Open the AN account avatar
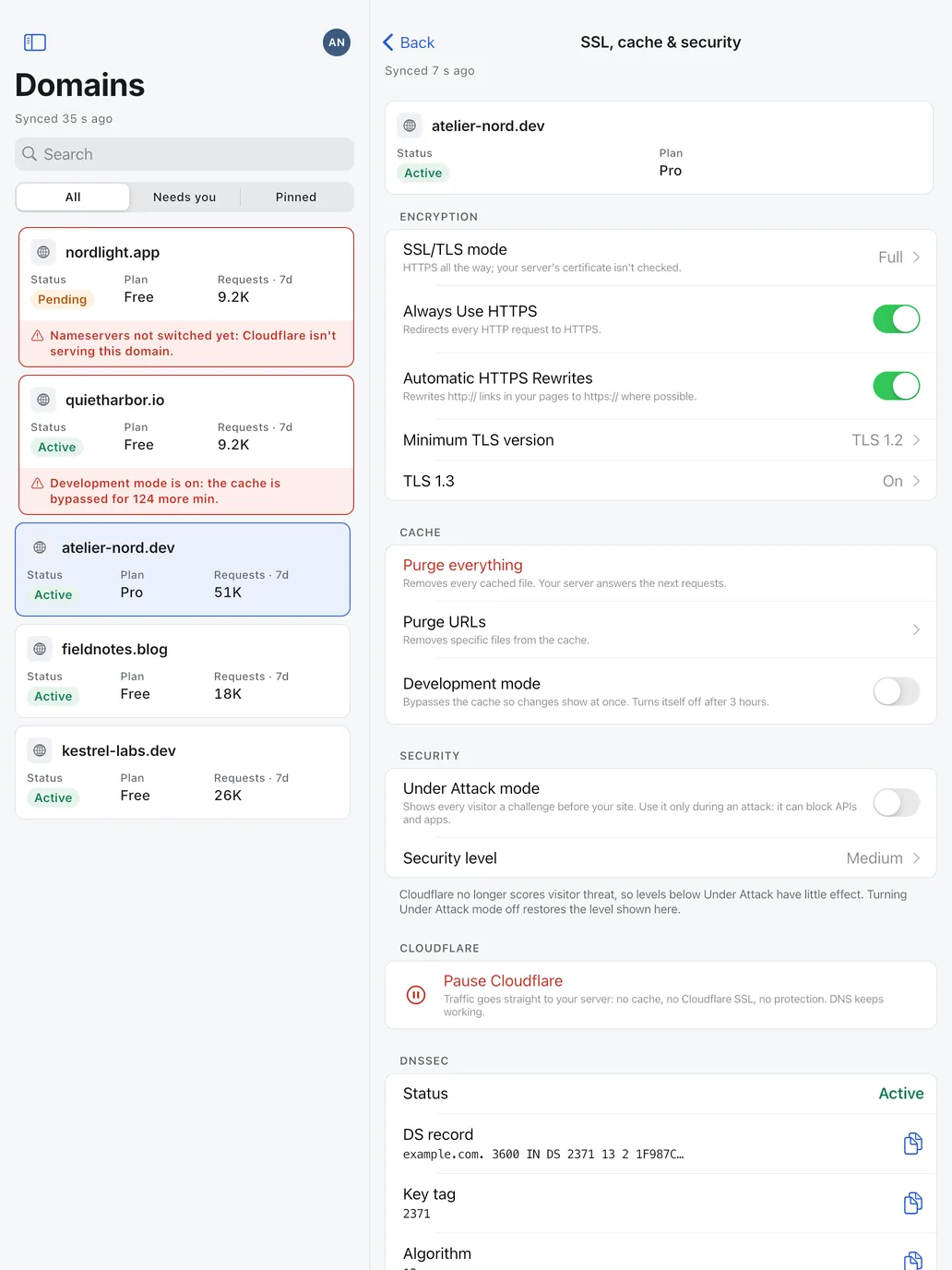Viewport: 952px width, 1270px height. point(337,42)
